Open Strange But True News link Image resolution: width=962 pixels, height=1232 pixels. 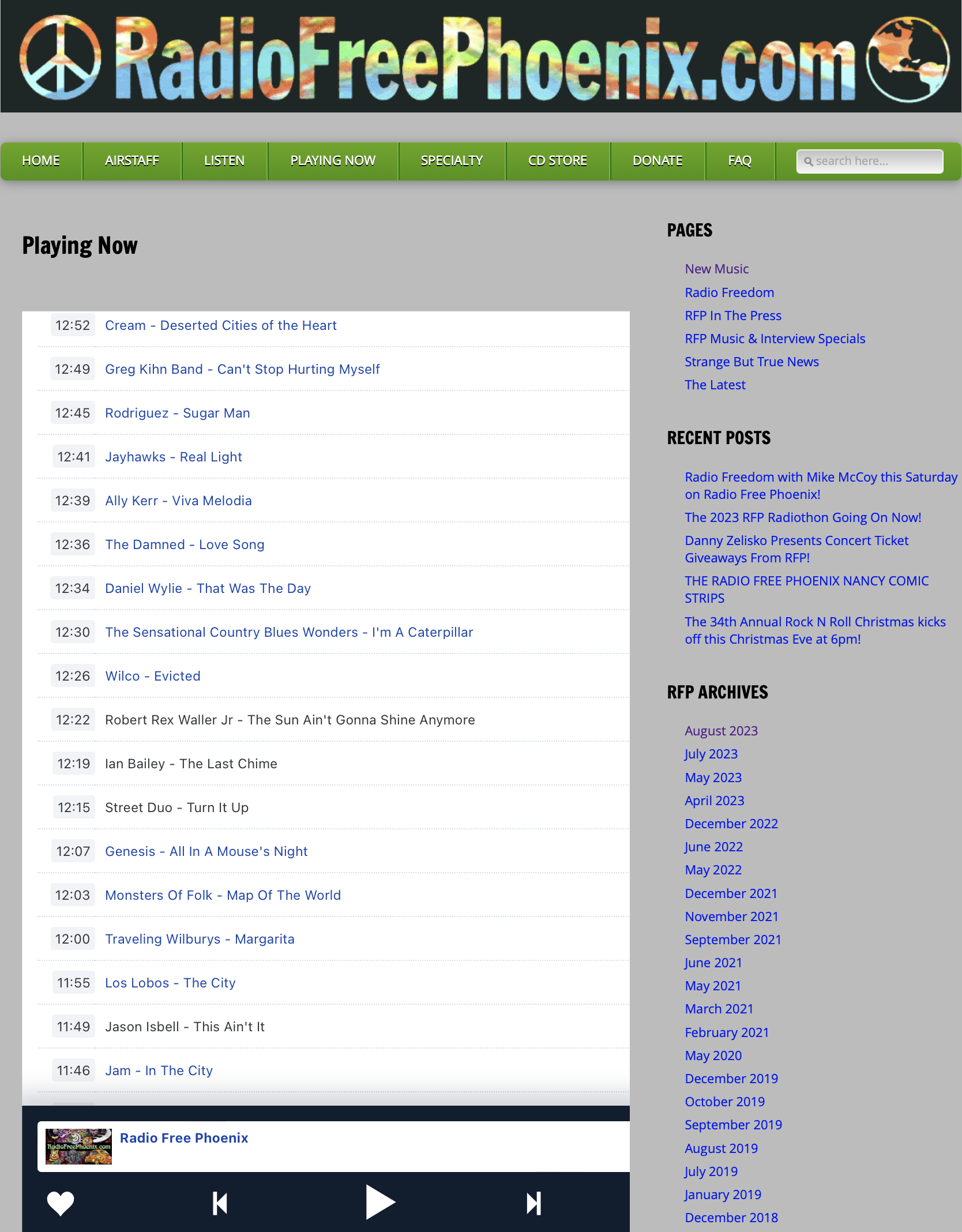coord(752,362)
